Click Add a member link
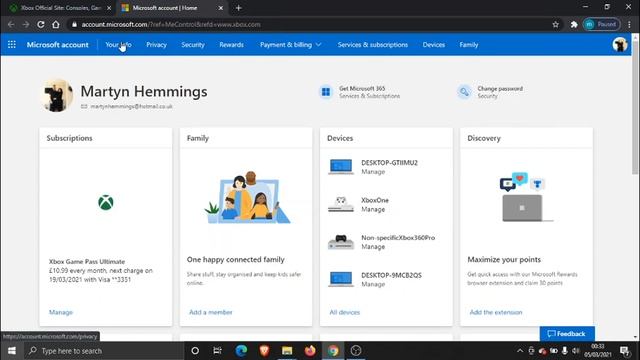The height and width of the screenshot is (360, 640). pyautogui.click(x=211, y=312)
